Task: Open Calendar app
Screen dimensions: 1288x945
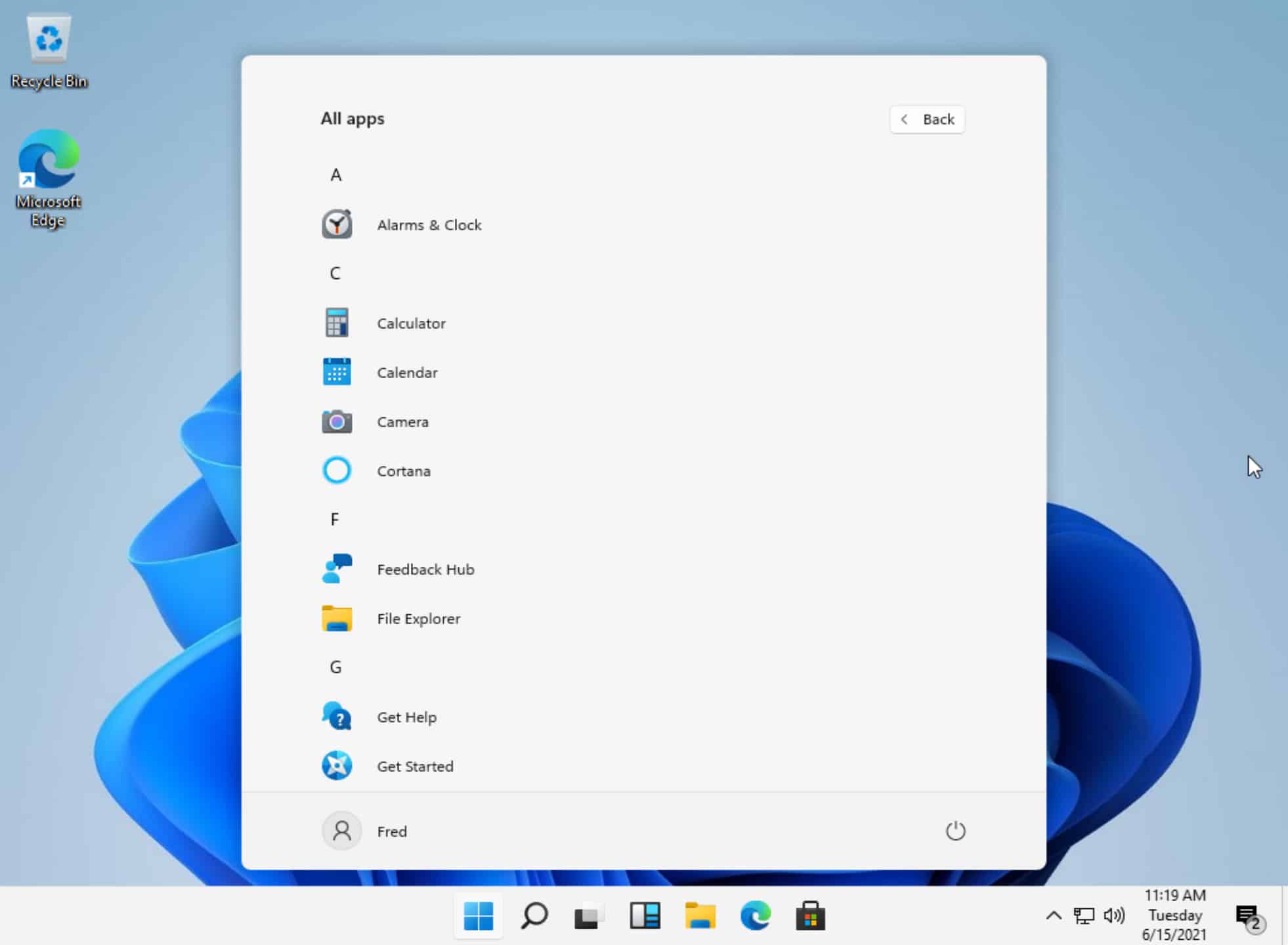Action: pyautogui.click(x=407, y=372)
